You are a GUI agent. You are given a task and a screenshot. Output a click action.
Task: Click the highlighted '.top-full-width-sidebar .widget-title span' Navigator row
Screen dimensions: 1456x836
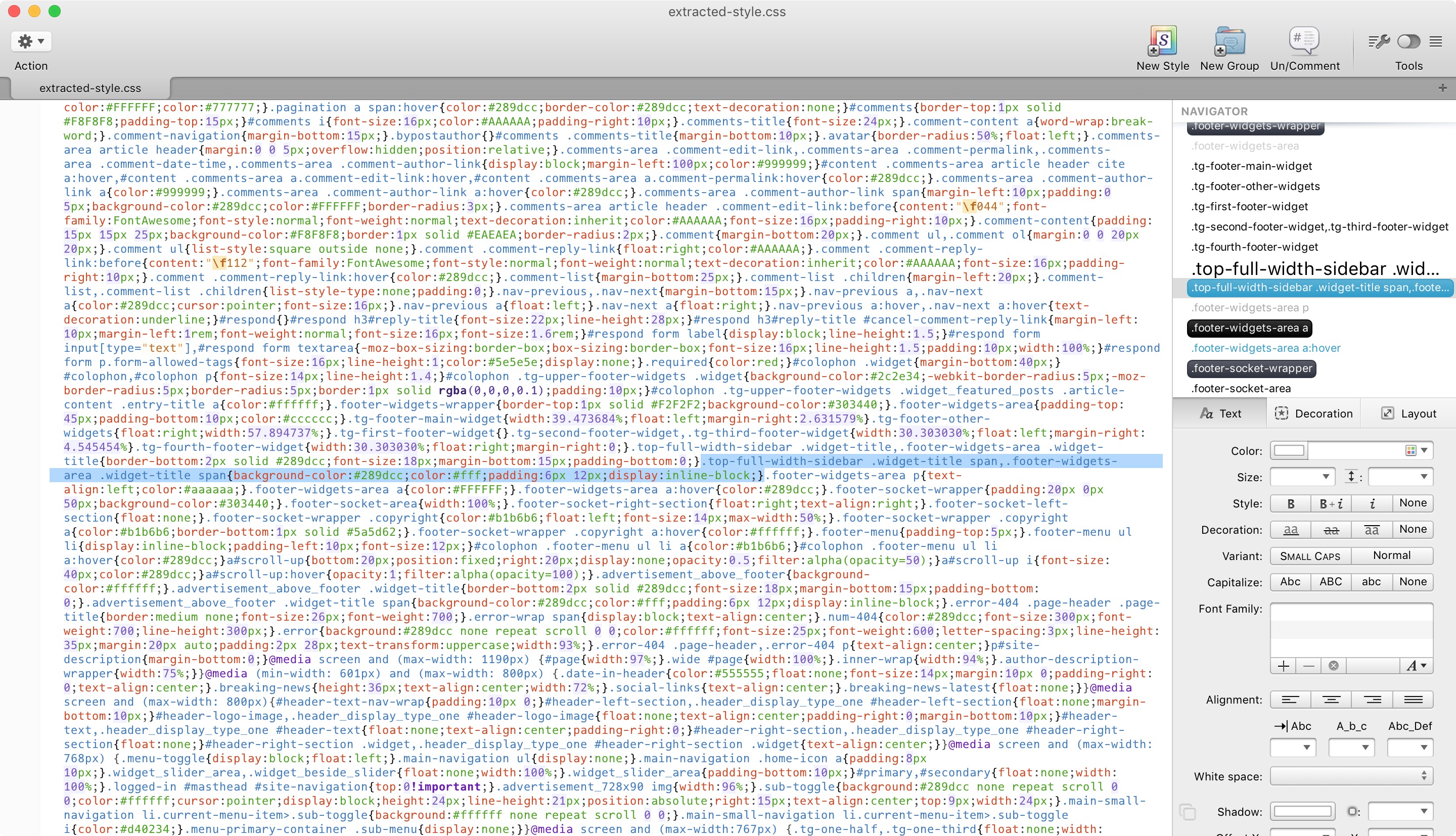coord(1319,288)
